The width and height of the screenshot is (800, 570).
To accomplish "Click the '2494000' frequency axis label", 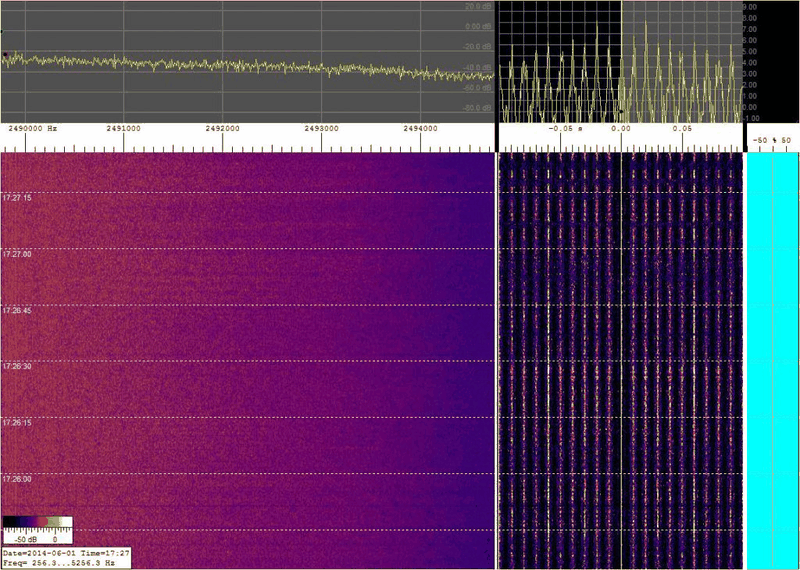I will tap(420, 129).
